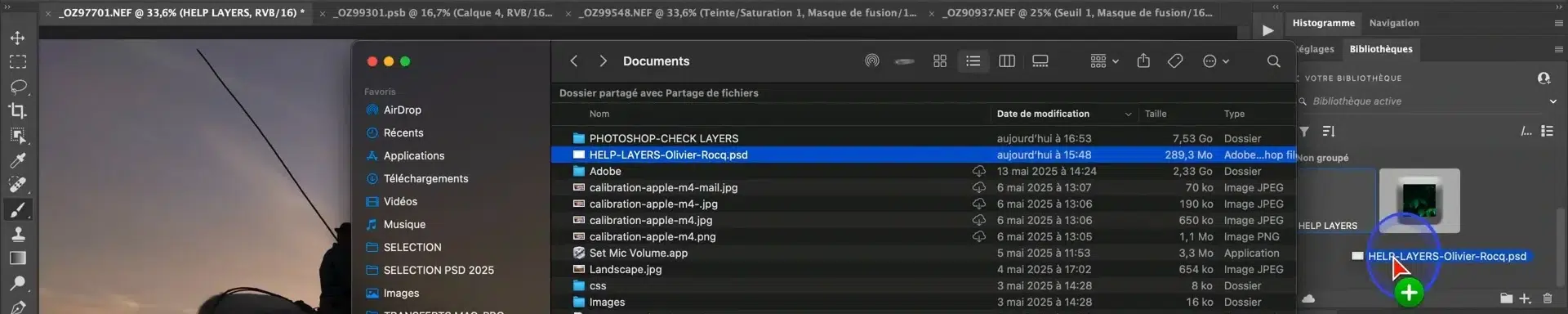Select the Move tool
The width and height of the screenshot is (1568, 314).
click(17, 38)
